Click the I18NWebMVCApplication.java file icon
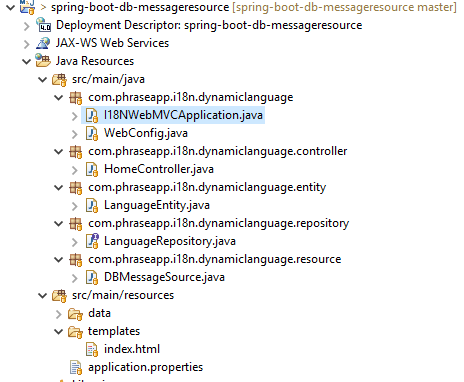Screen dimensions: 464x382 pos(92,115)
